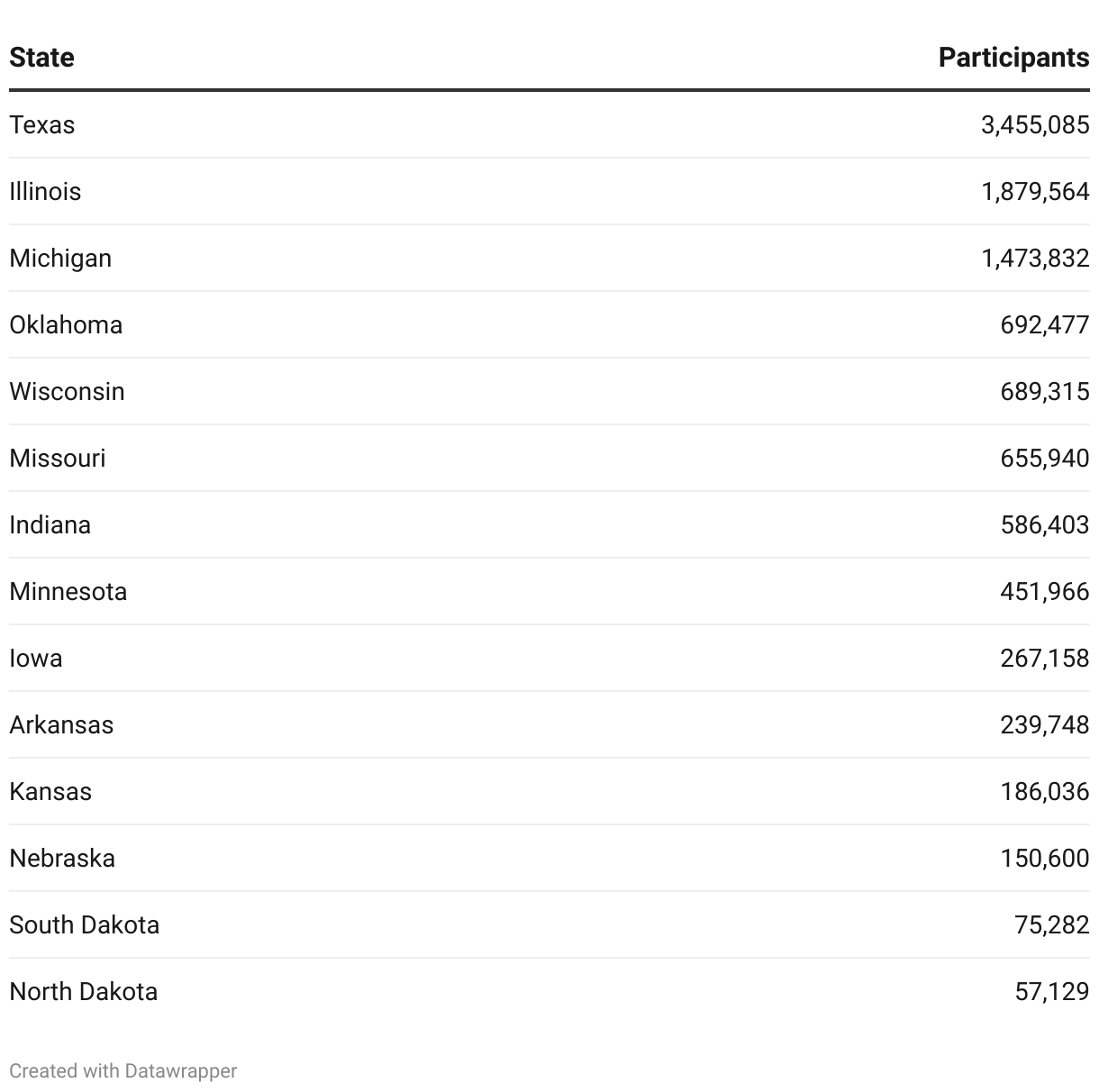Click on the Oklahoma row label
Image resolution: width=1099 pixels, height=1092 pixels.
click(x=66, y=324)
